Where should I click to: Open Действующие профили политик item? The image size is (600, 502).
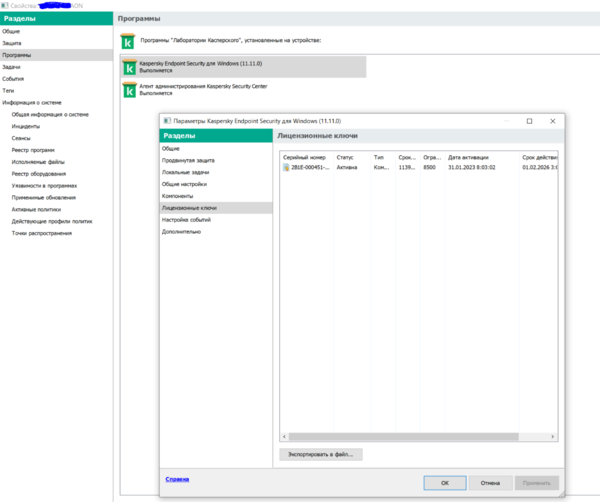point(52,221)
